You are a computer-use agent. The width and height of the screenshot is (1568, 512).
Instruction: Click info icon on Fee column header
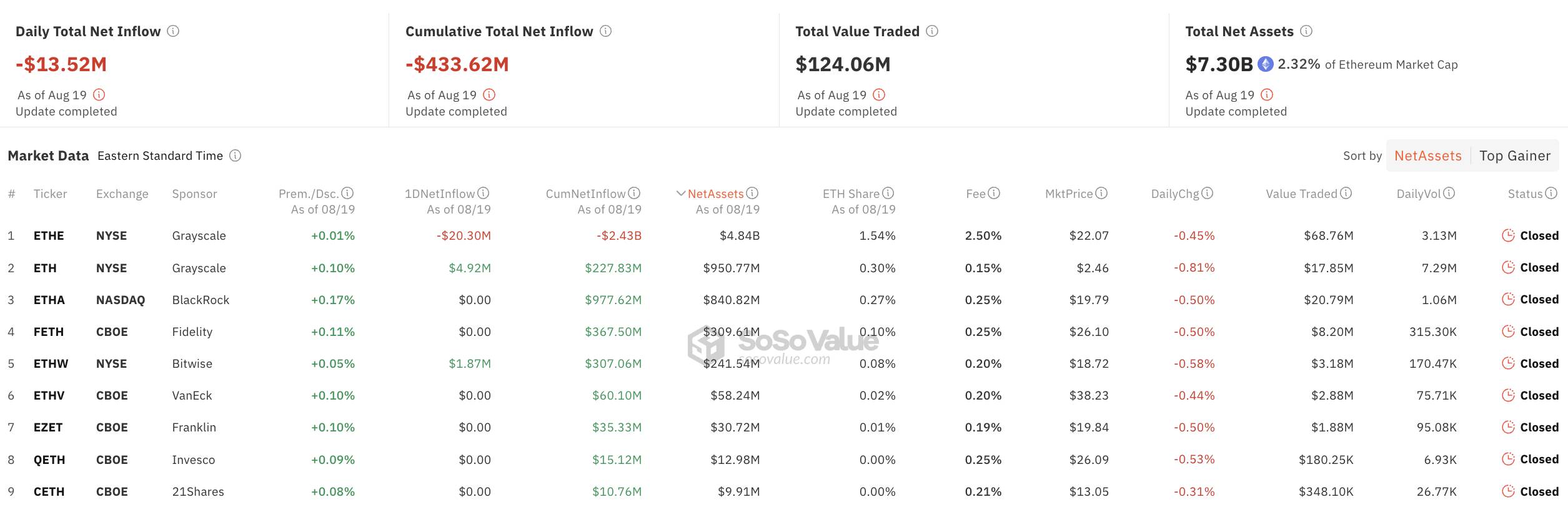994,194
